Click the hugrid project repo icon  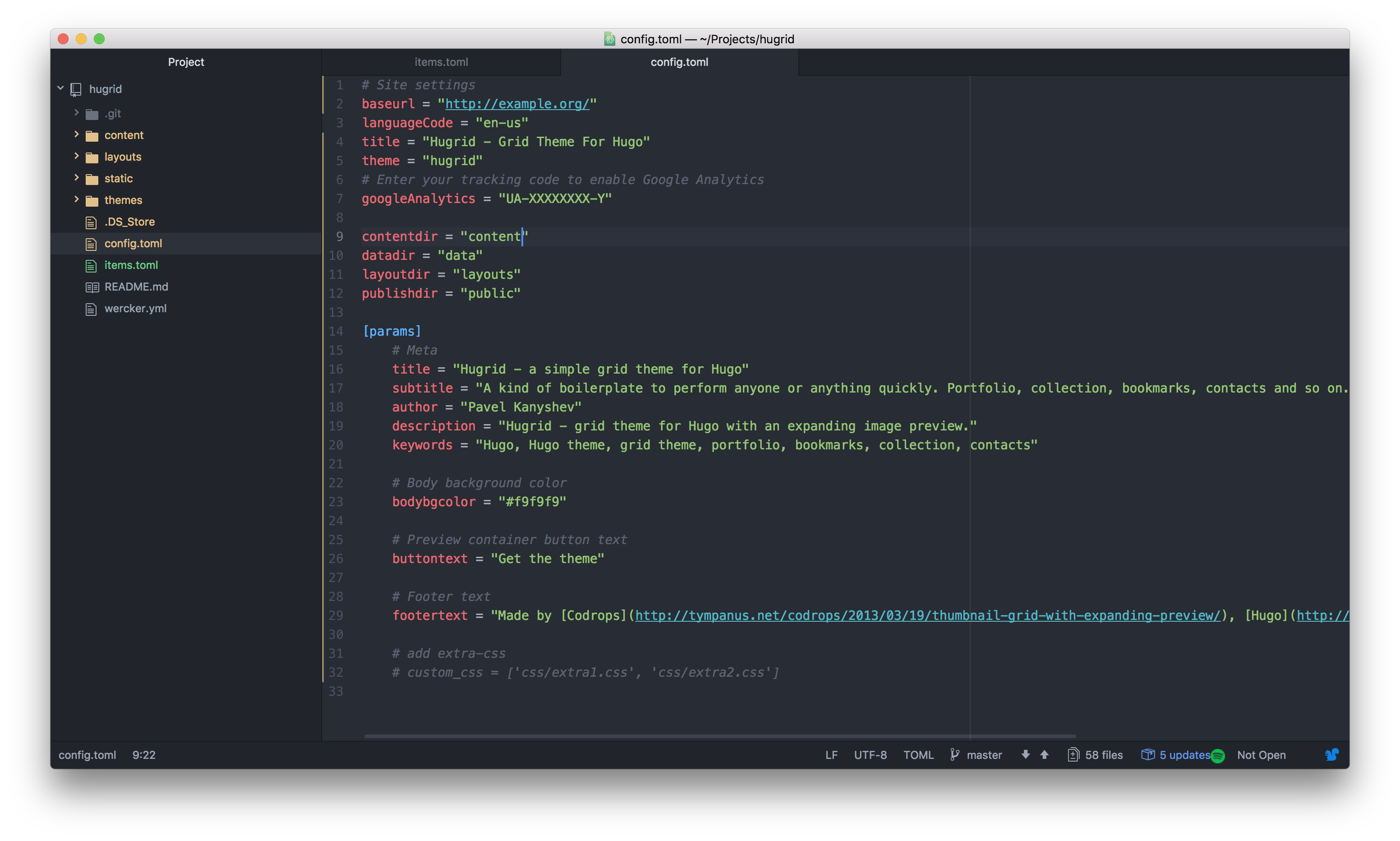pyautogui.click(x=76, y=89)
